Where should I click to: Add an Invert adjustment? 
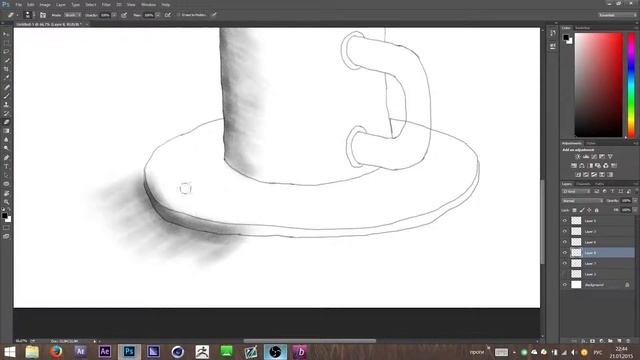tap(578, 175)
